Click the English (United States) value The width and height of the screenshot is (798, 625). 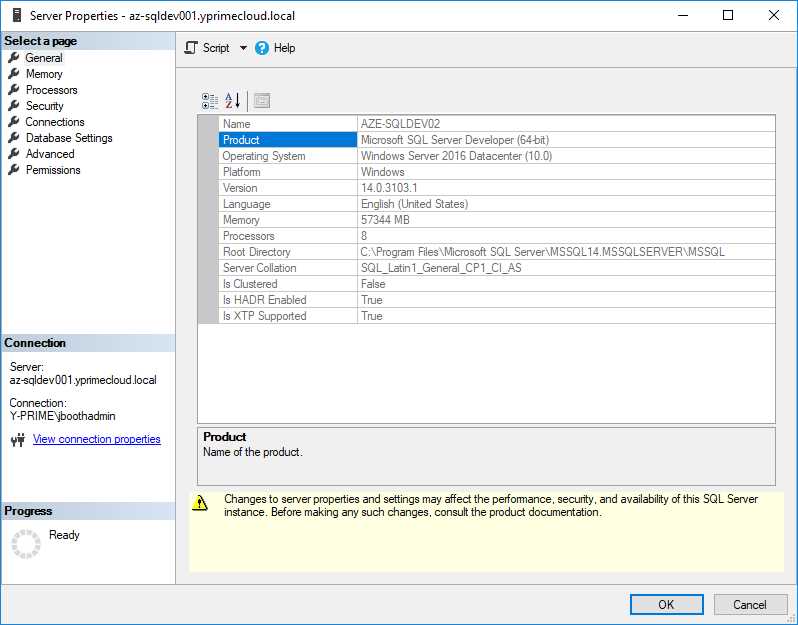[414, 204]
